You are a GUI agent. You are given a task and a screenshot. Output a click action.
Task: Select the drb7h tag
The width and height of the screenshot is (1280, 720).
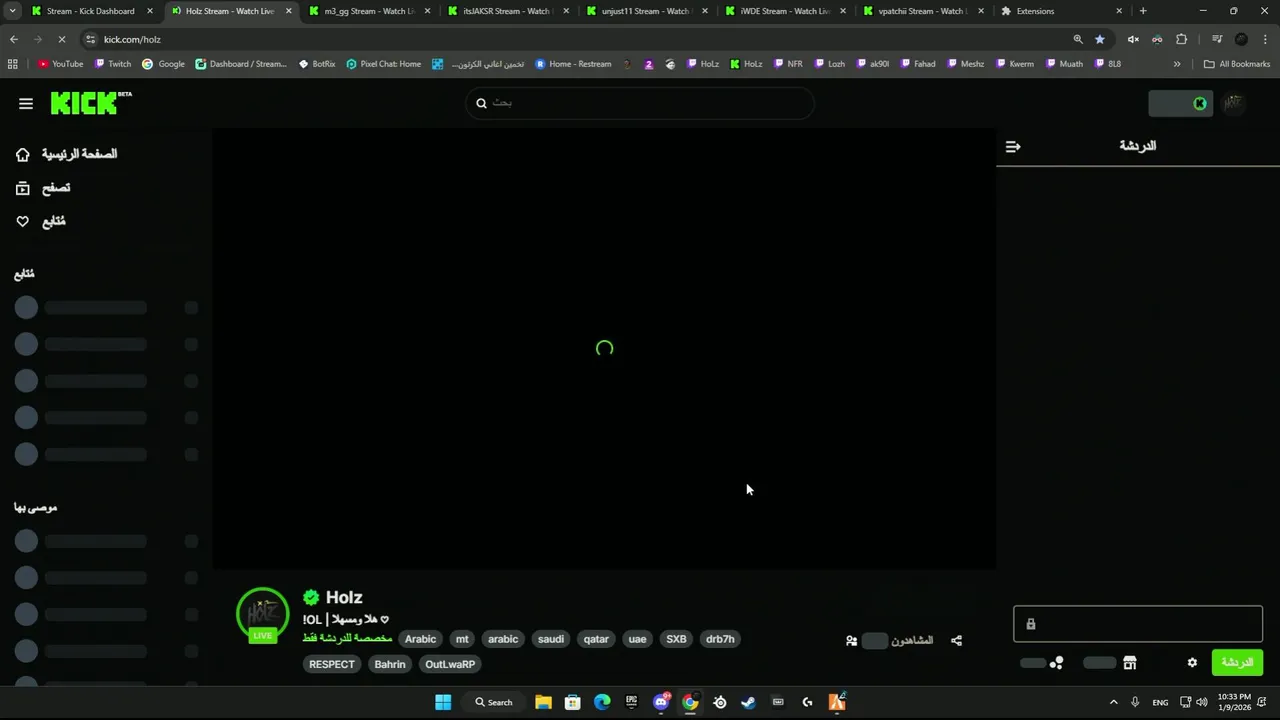(720, 639)
